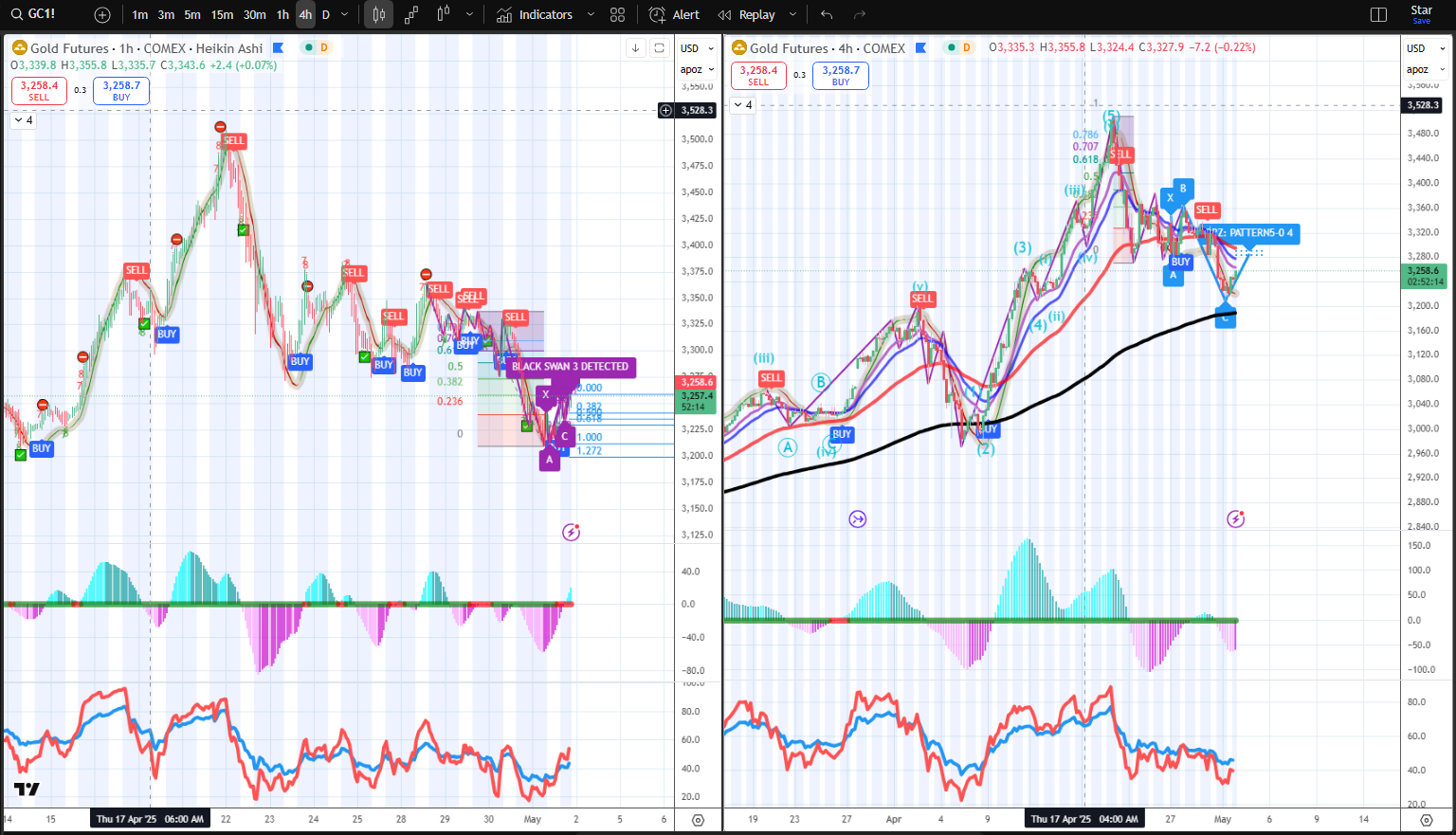1456x835 pixels.
Task: Open symbol search for GC1!
Action: point(34,14)
